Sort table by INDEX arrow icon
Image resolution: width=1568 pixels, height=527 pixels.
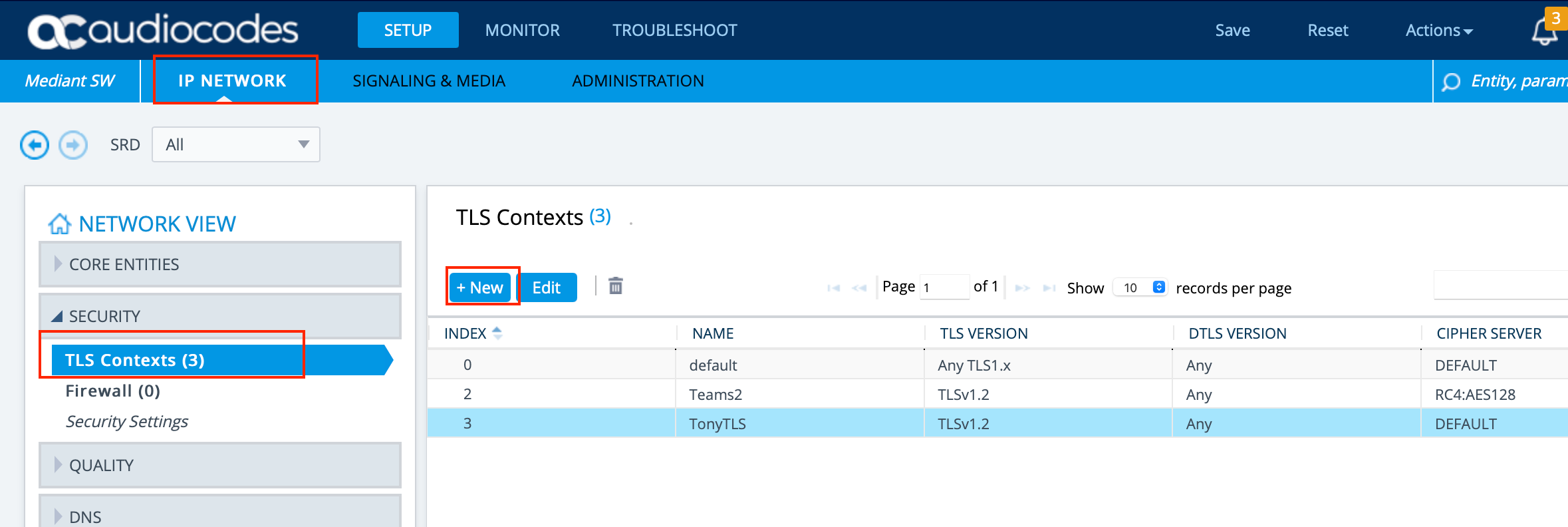tap(497, 333)
